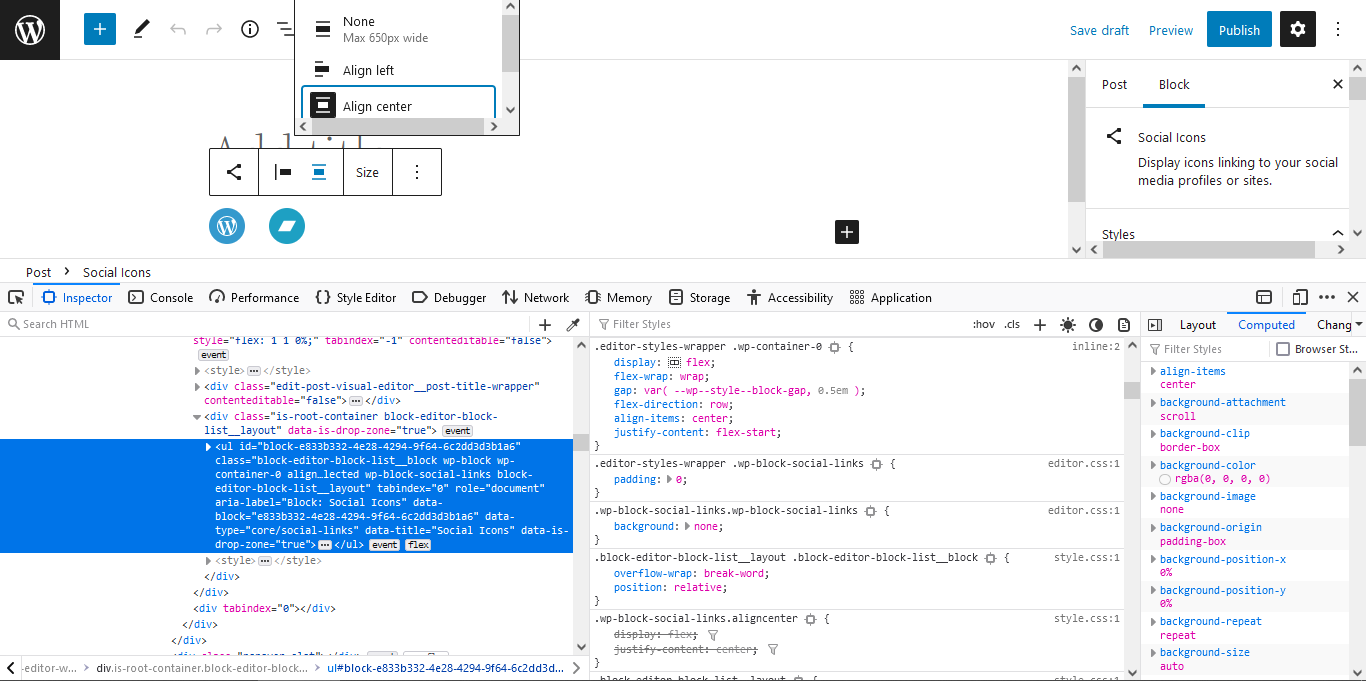
Task: Click the Preview button
Action: coord(1171,30)
